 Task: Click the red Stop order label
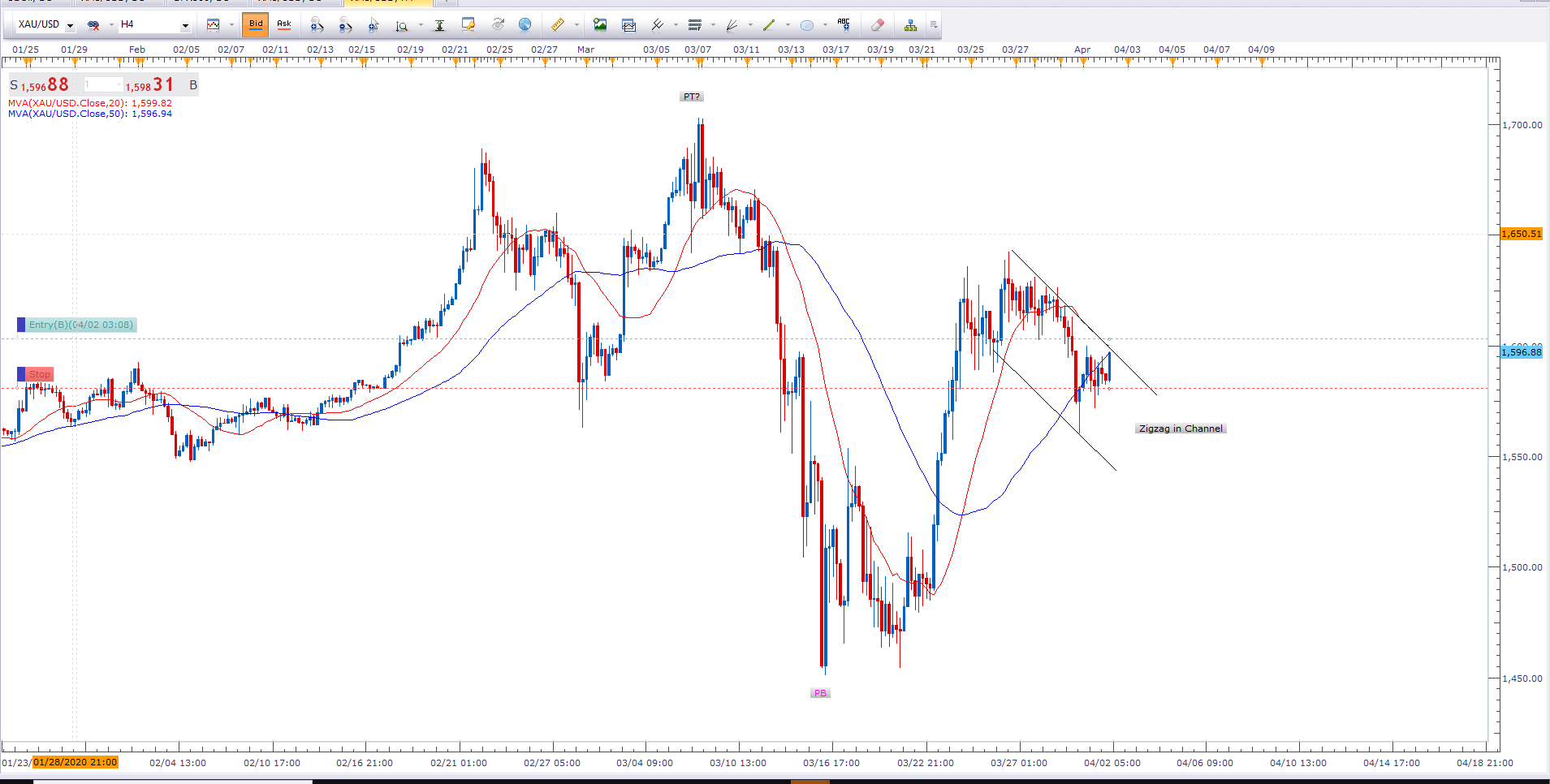39,374
